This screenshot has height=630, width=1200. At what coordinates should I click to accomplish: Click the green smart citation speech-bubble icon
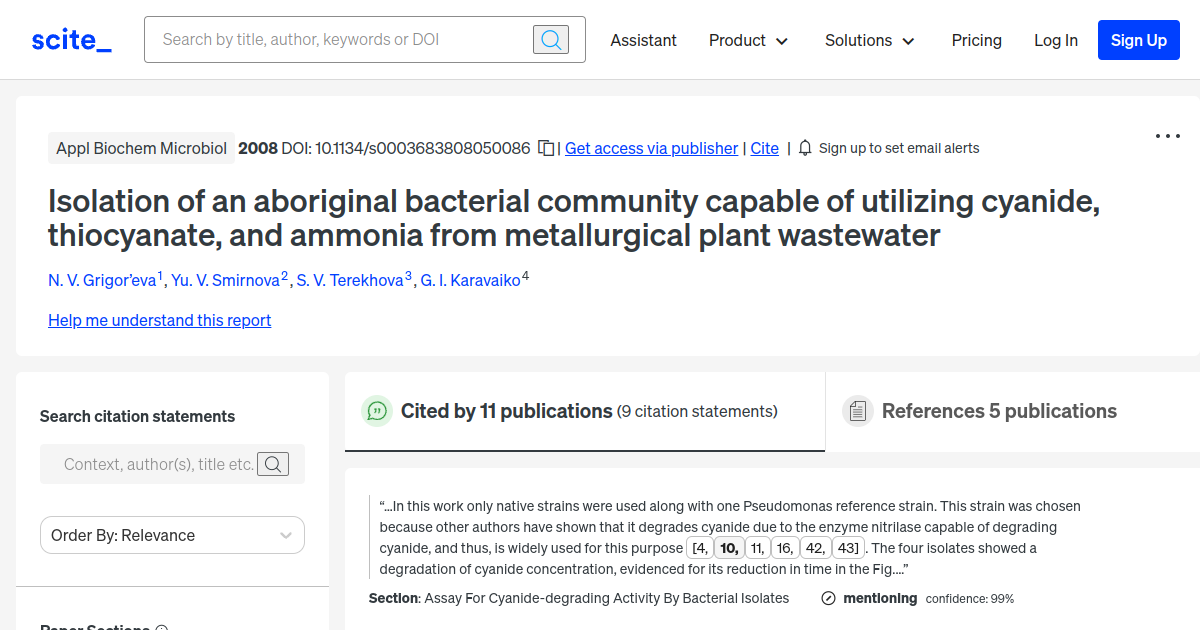[x=377, y=411]
